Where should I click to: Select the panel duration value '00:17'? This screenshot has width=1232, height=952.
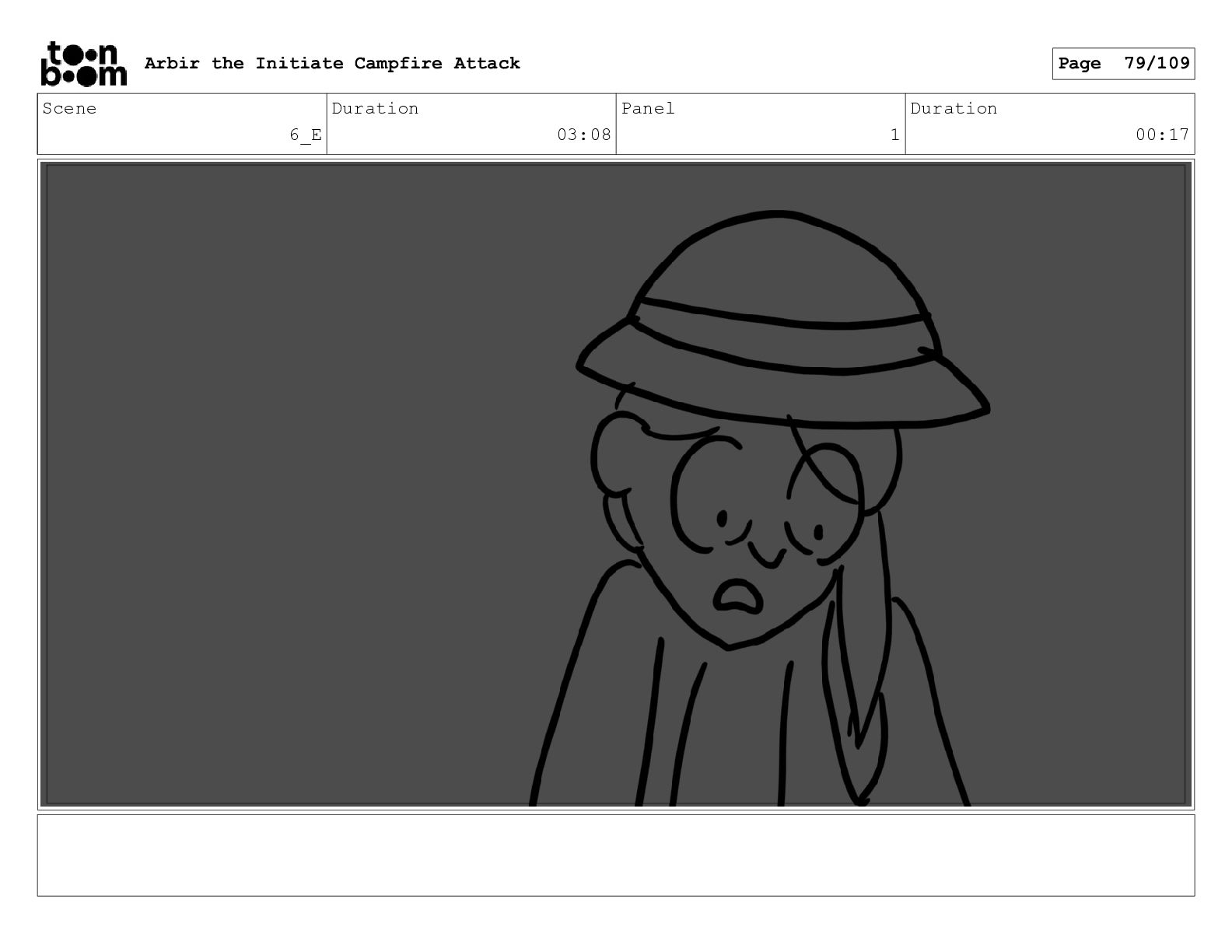(x=1162, y=135)
